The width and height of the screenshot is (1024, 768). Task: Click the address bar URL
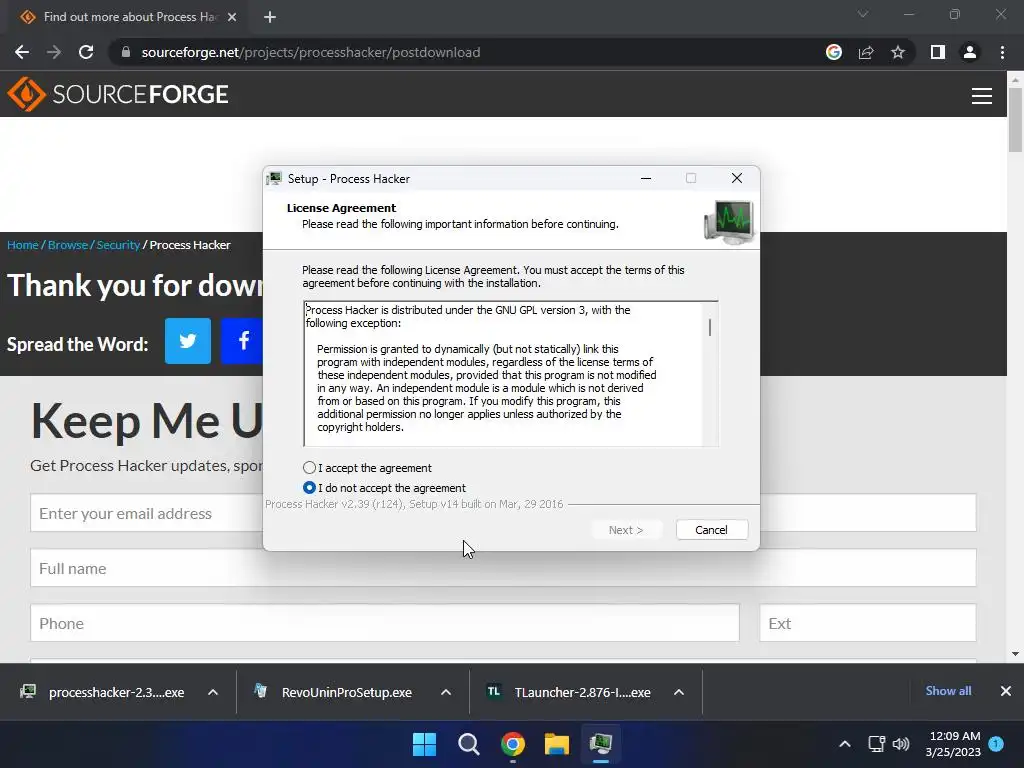pos(311,52)
